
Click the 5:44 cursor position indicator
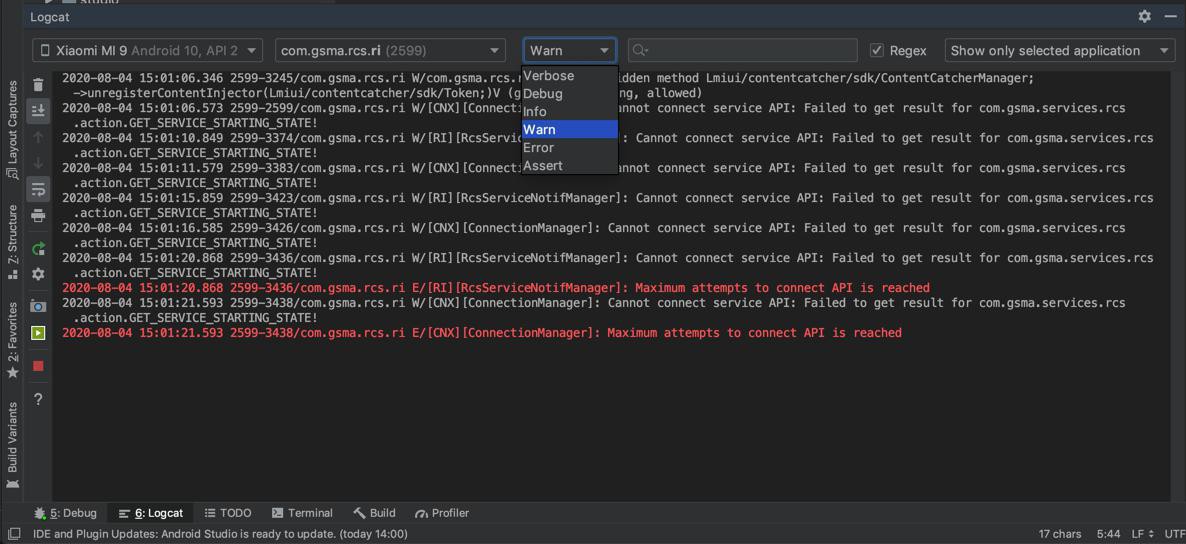pos(1108,534)
